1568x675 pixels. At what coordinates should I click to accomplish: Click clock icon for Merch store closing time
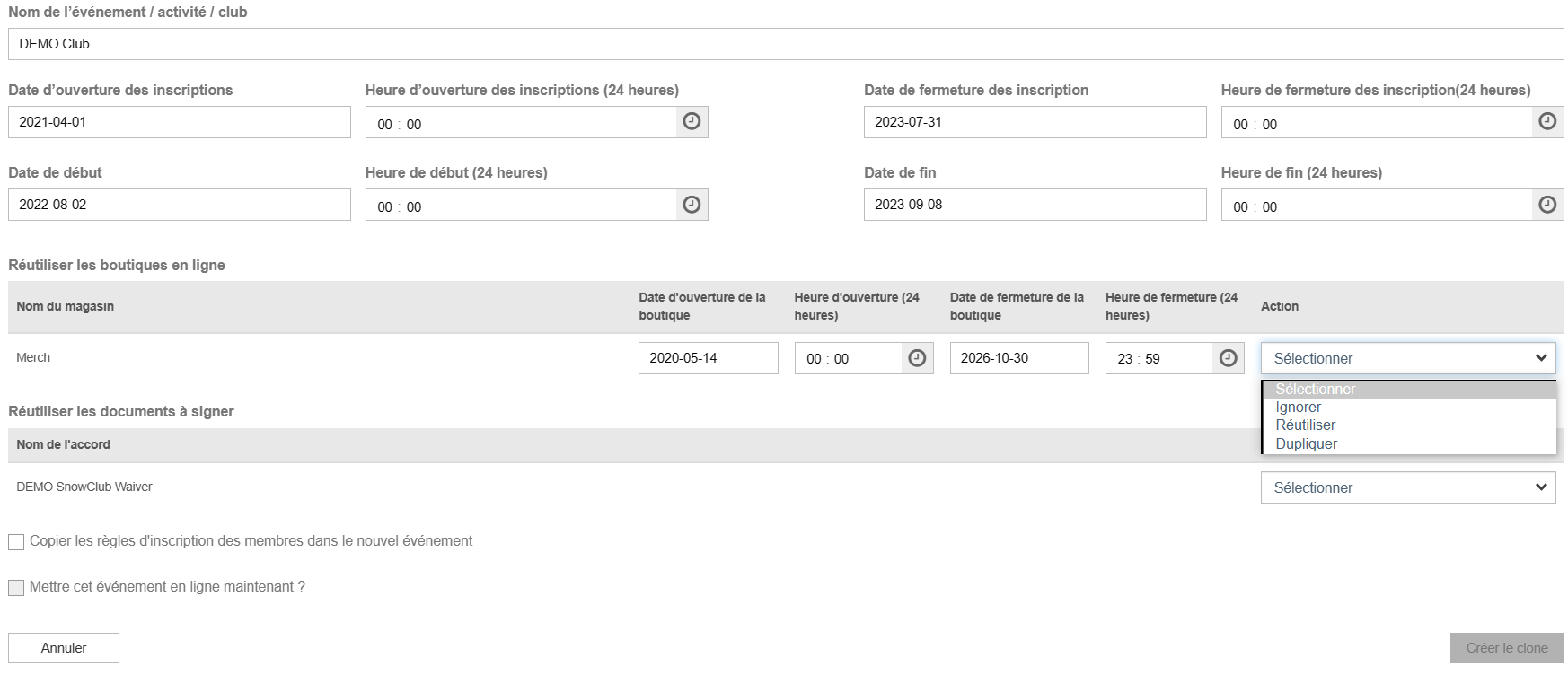pyautogui.click(x=1228, y=358)
